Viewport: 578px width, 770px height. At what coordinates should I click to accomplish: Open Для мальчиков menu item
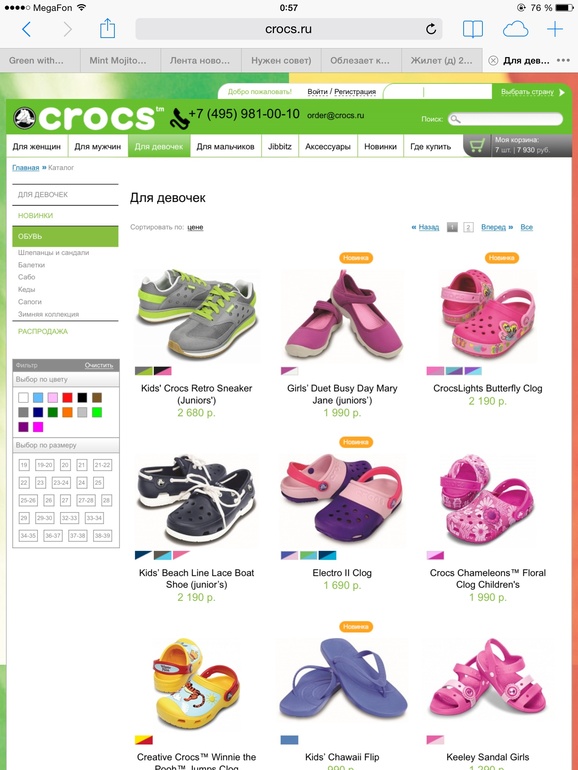pyautogui.click(x=225, y=146)
